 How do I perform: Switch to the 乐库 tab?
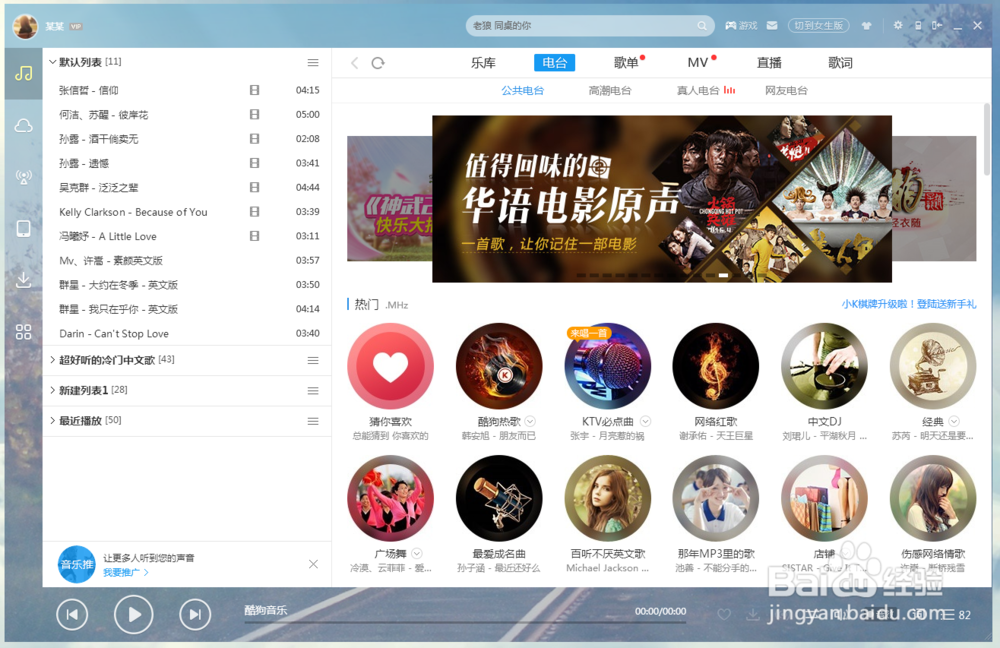click(483, 63)
